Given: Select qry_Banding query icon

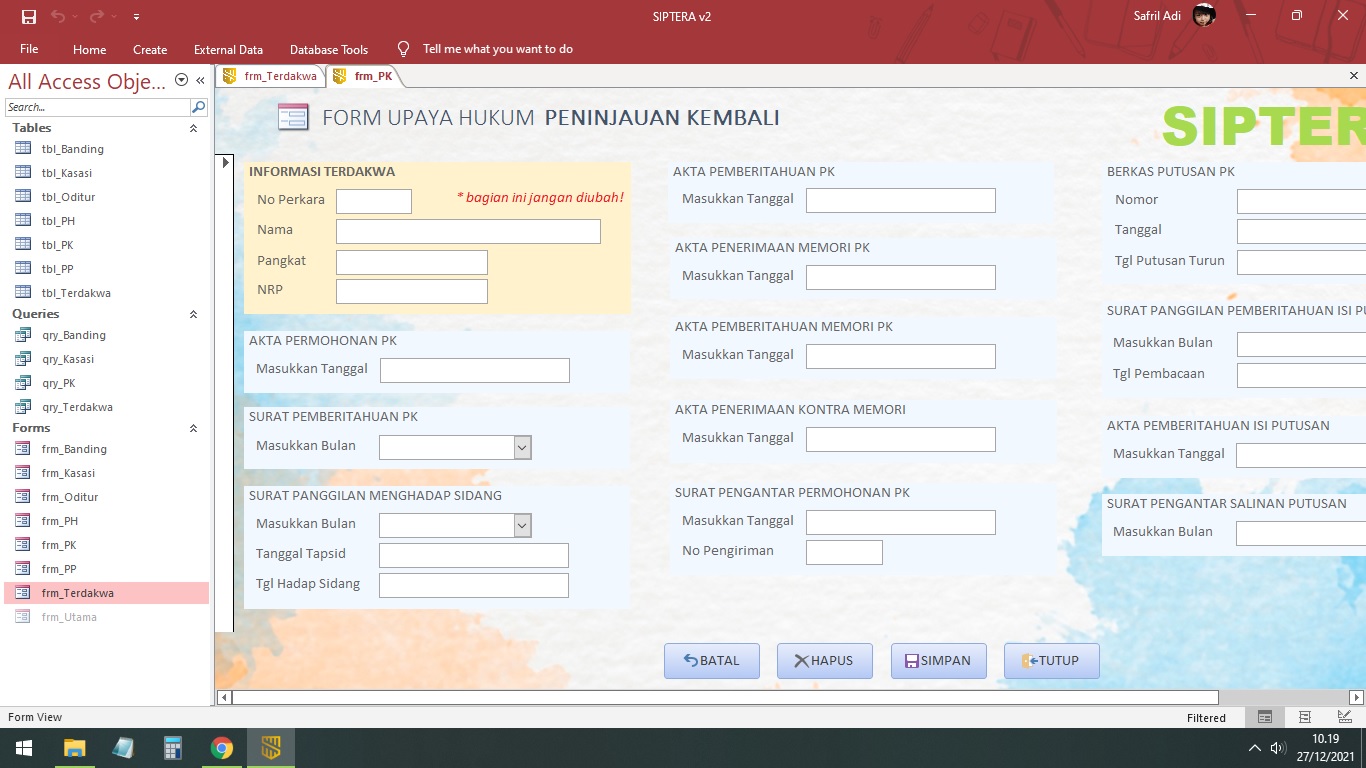Looking at the screenshot, I should coord(23,335).
